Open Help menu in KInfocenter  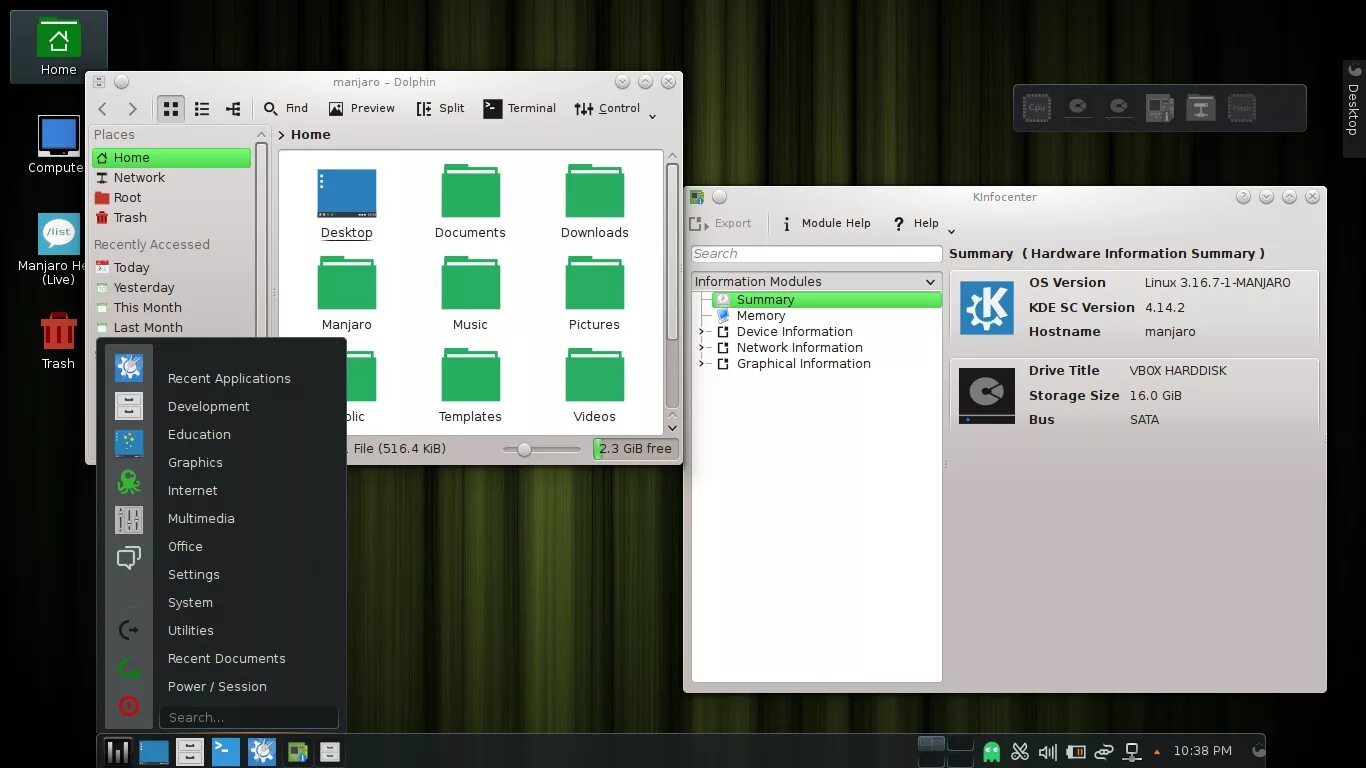(x=916, y=224)
